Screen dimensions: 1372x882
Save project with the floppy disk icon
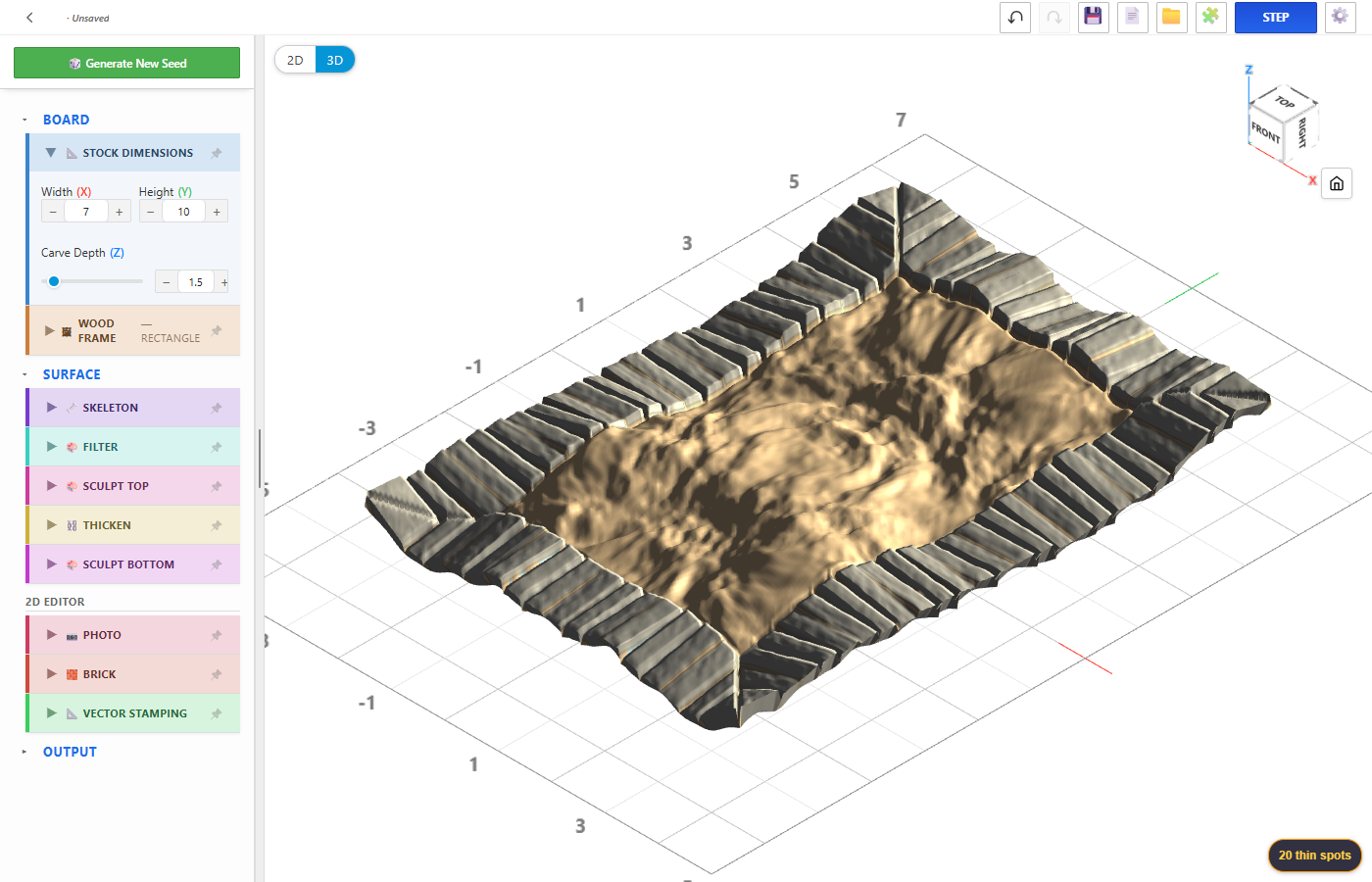pyautogui.click(x=1094, y=18)
